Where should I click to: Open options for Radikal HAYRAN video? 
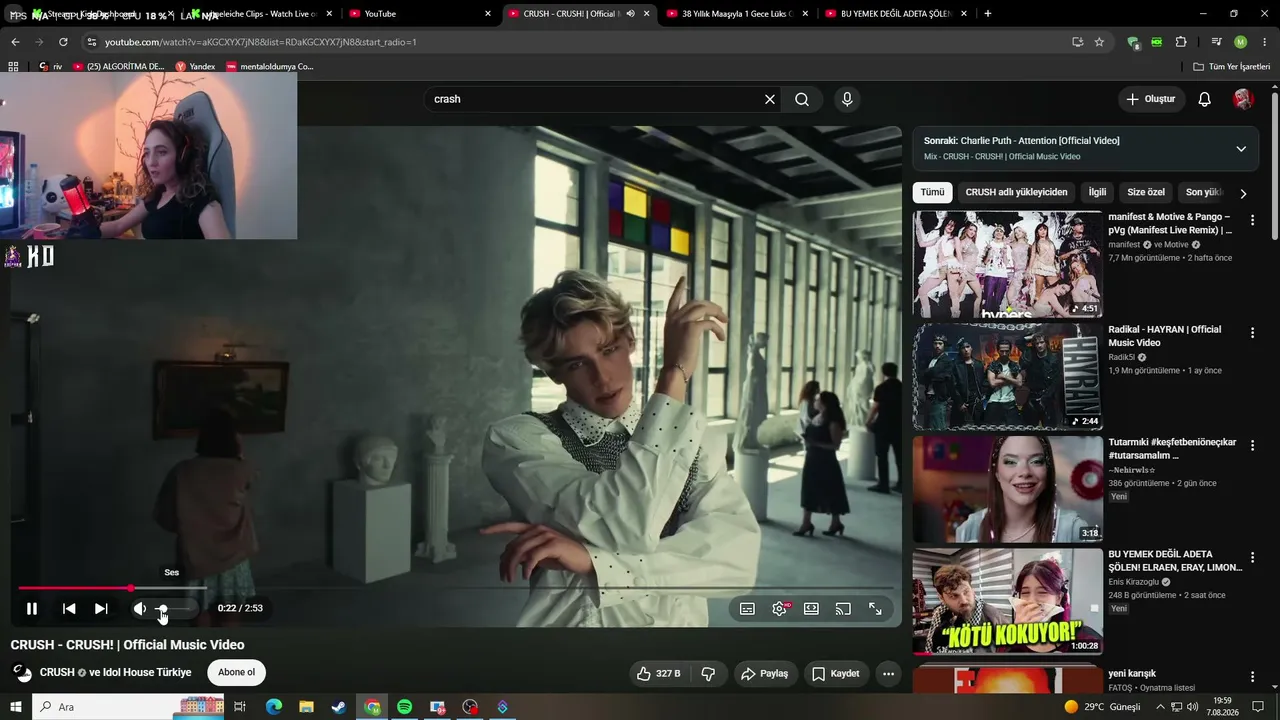(1252, 332)
